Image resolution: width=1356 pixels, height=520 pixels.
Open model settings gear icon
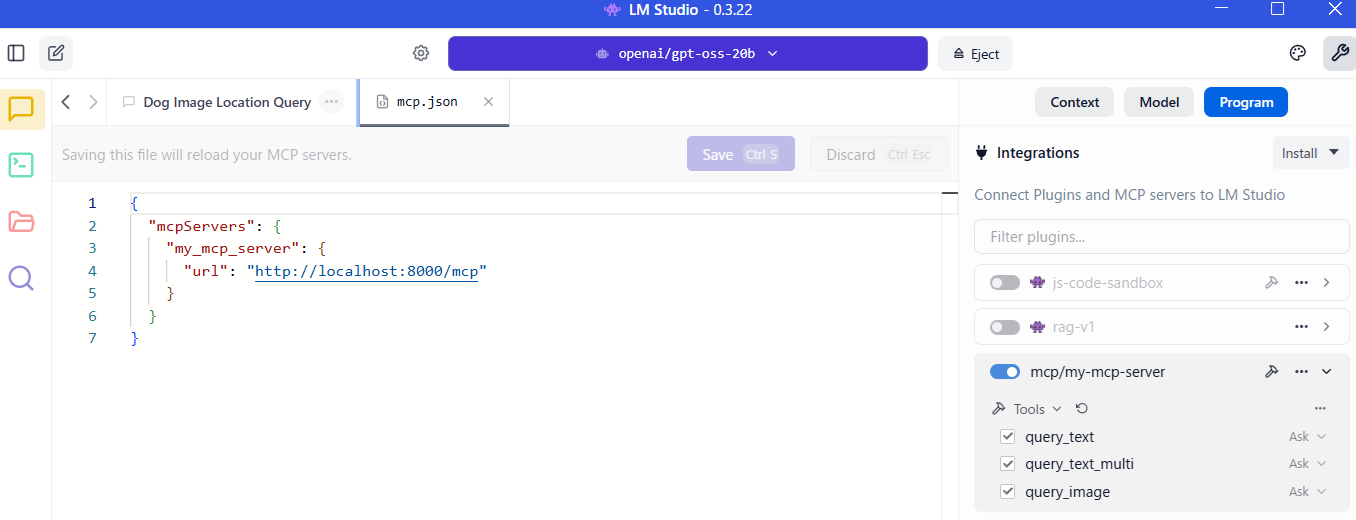(421, 53)
